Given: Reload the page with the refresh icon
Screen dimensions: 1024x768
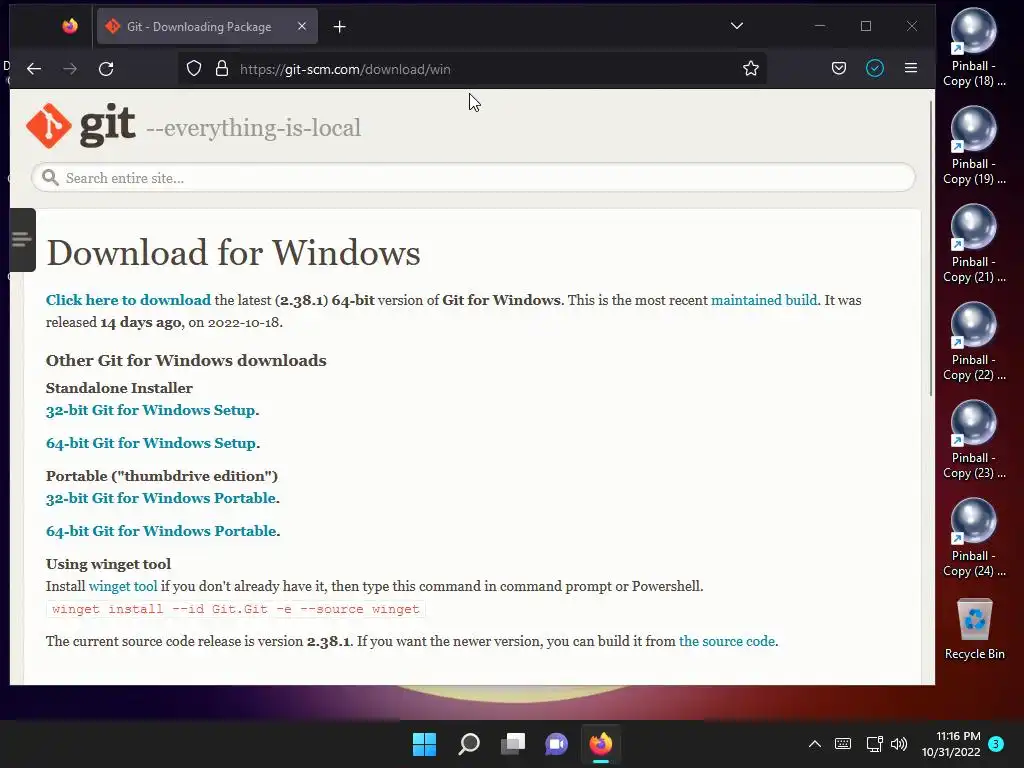Looking at the screenshot, I should pos(106,69).
